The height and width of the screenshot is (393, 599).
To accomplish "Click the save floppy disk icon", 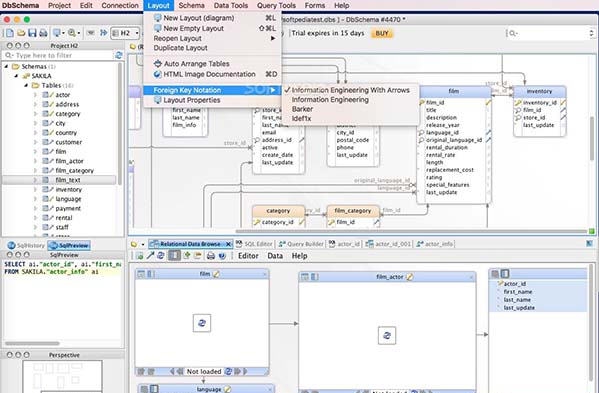I will pyautogui.click(x=32, y=33).
